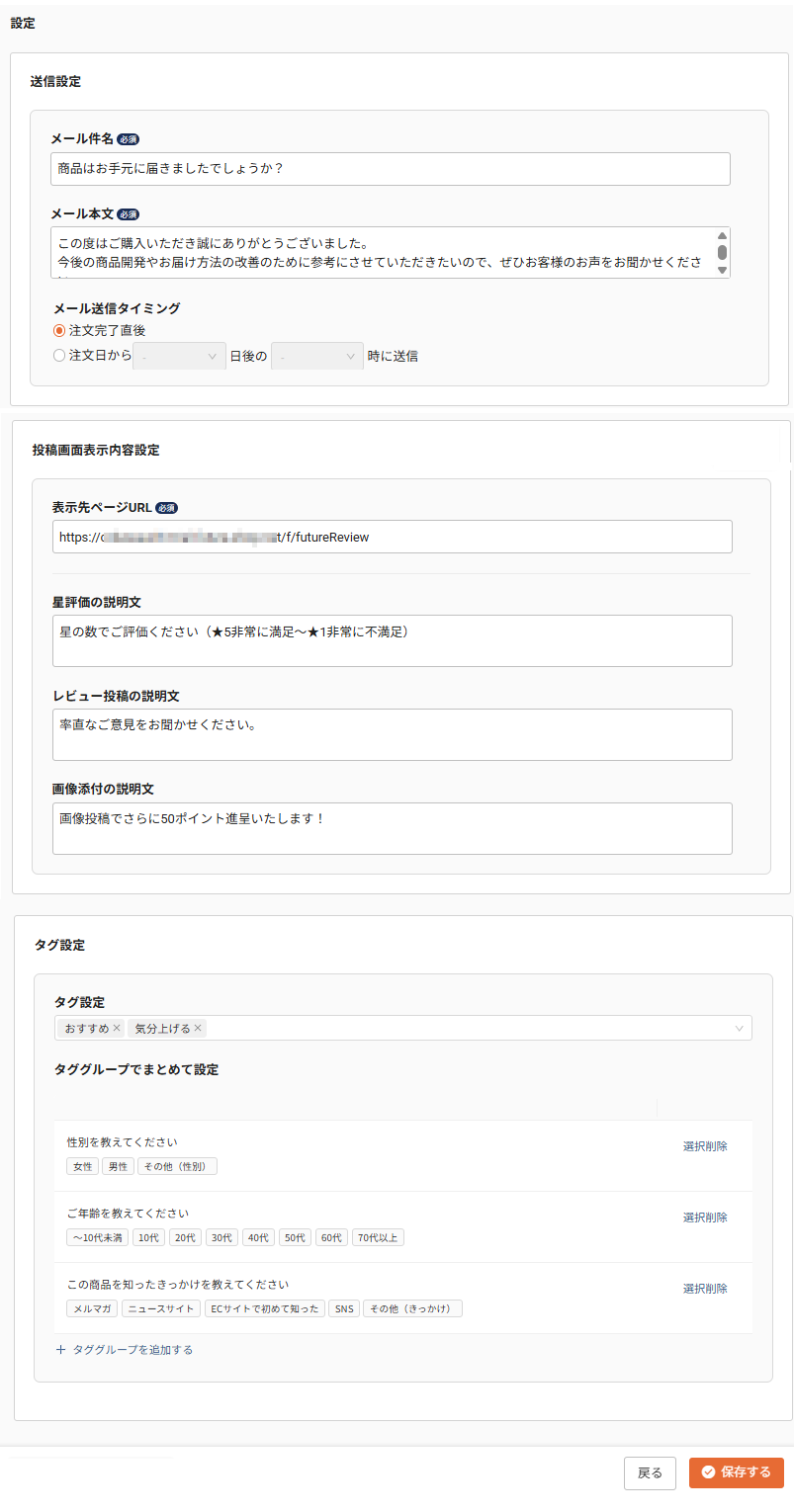This screenshot has width=794, height=1512.
Task: Toggle the 女性 tag chip
Action: pos(82,1166)
